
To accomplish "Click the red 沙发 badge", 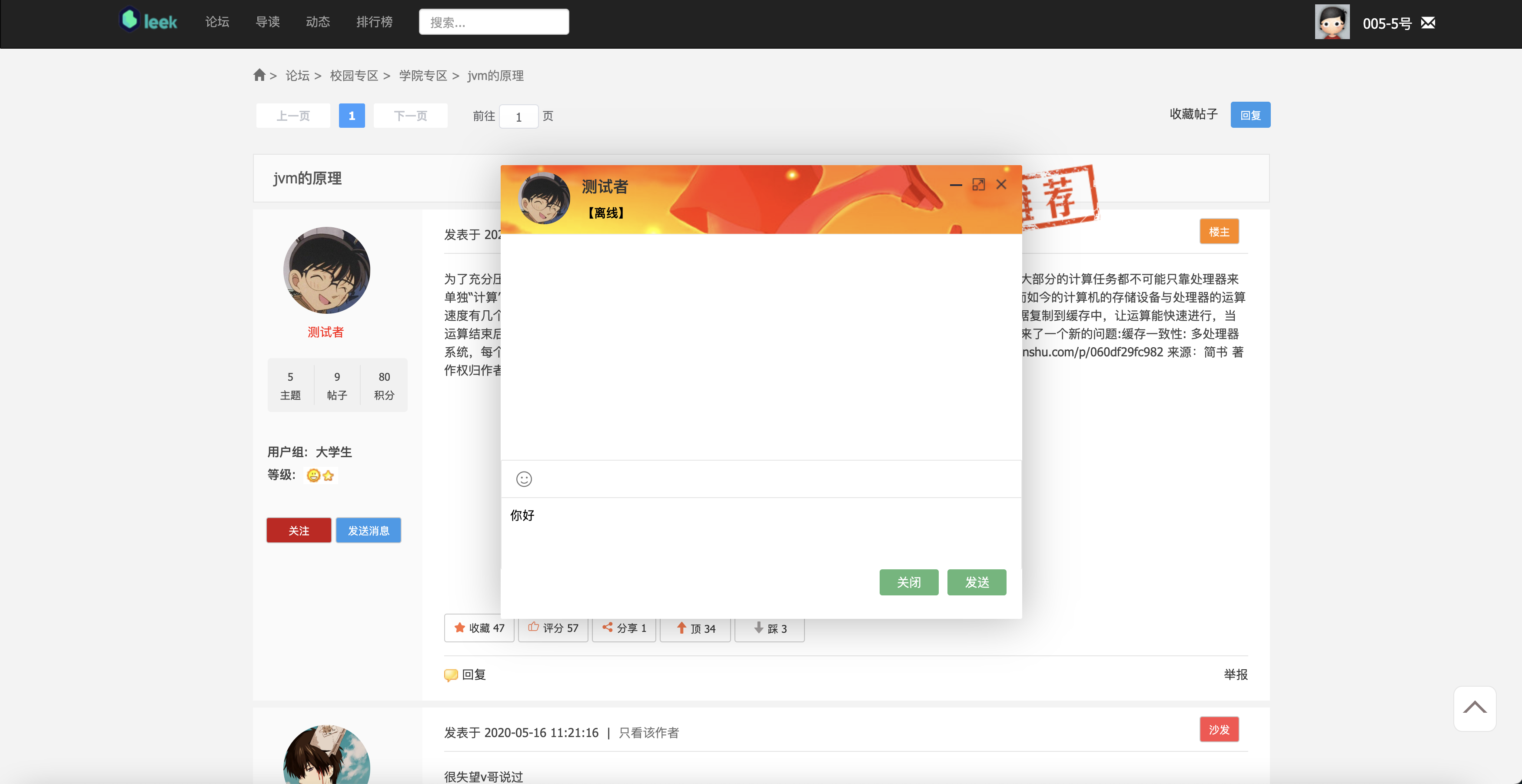I will [1219, 730].
